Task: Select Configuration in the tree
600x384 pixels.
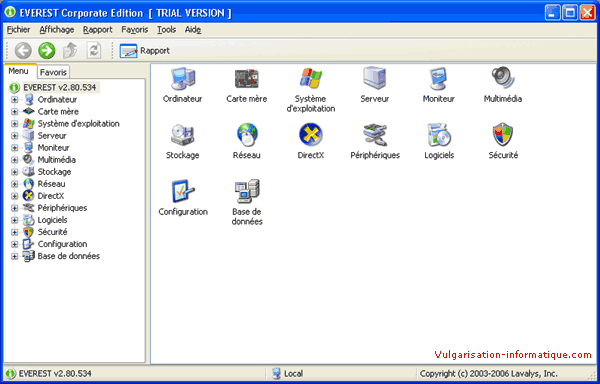Action: click(x=62, y=244)
